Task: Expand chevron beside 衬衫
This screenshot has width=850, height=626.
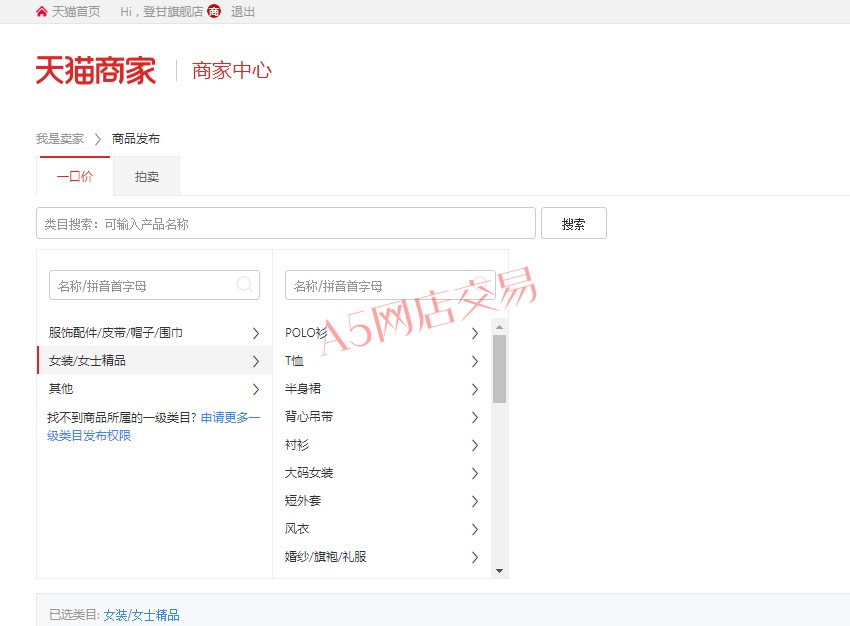Action: 475,445
